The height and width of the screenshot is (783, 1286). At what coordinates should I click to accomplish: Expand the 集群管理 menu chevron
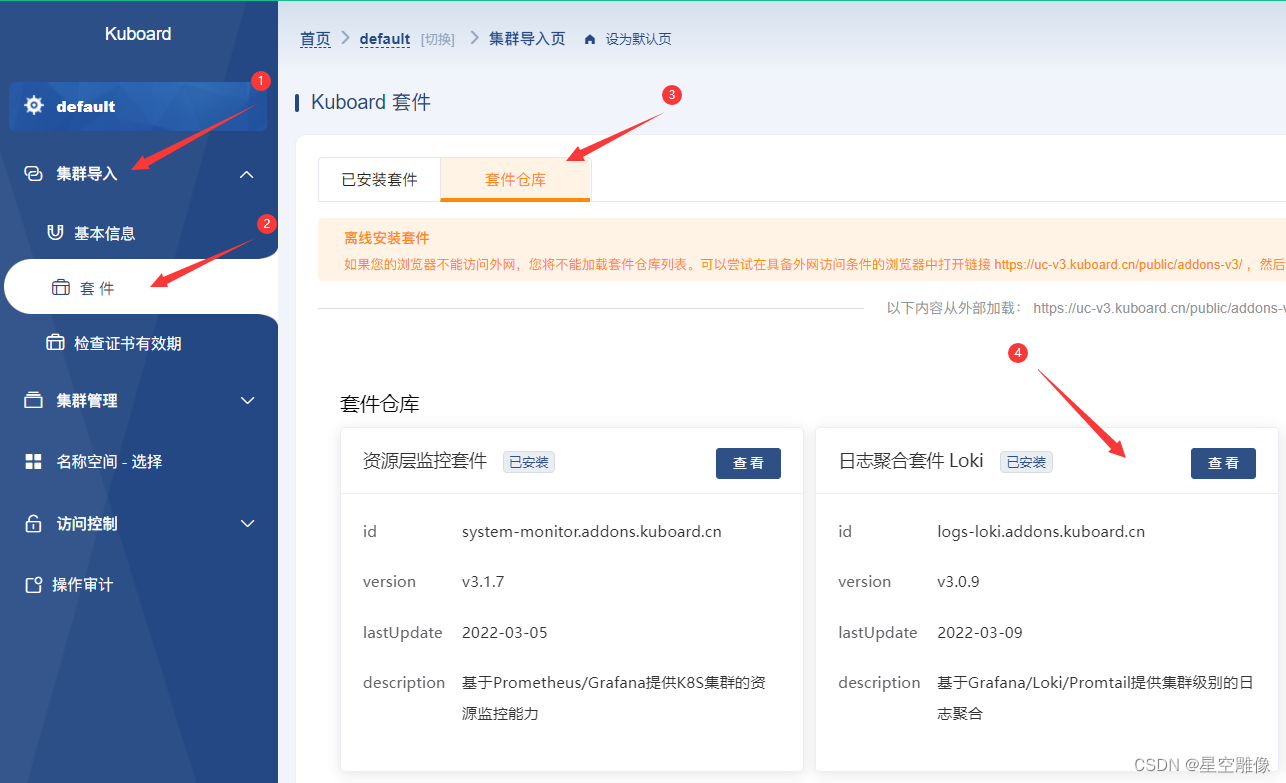point(248,401)
